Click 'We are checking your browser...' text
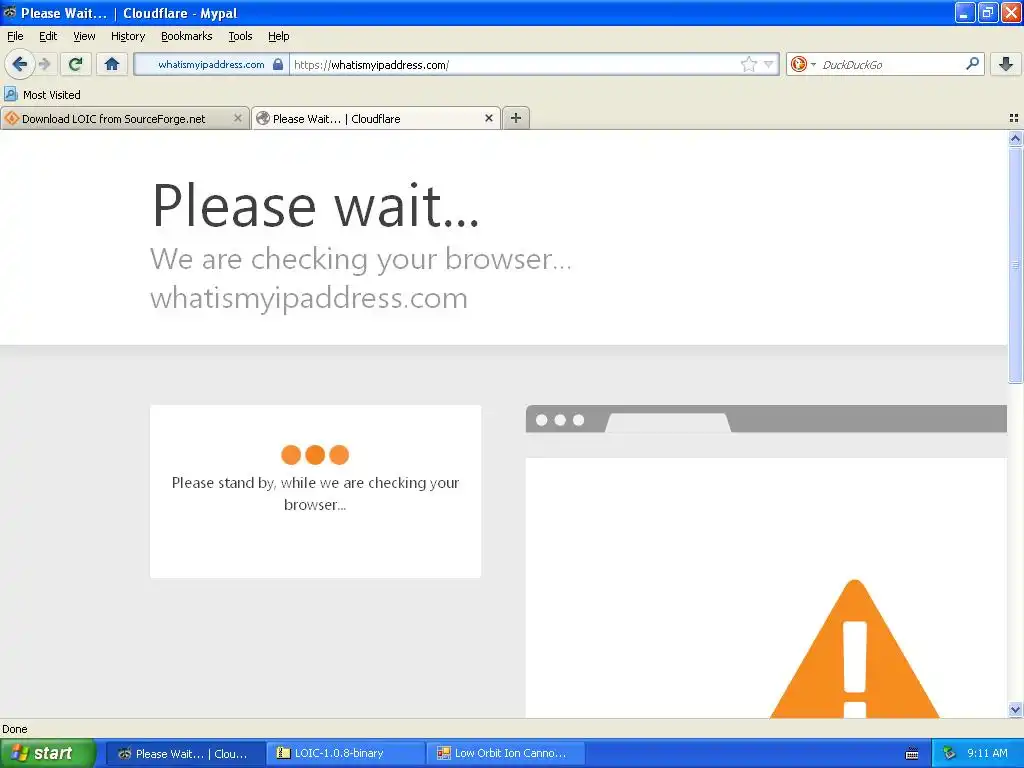Viewport: 1024px width, 768px height. pyautogui.click(x=360, y=259)
